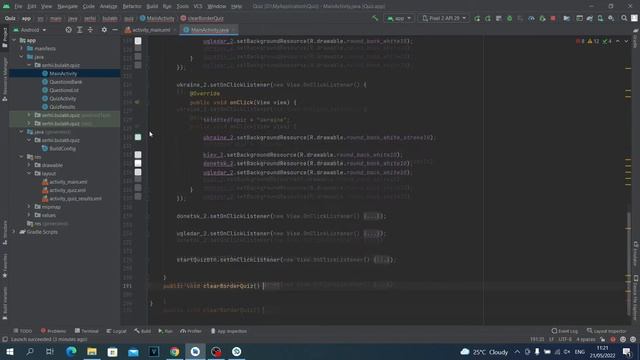The height and width of the screenshot is (360, 640).
Task: Expand folded donetsk_2 listener code block
Action: pos(371,216)
